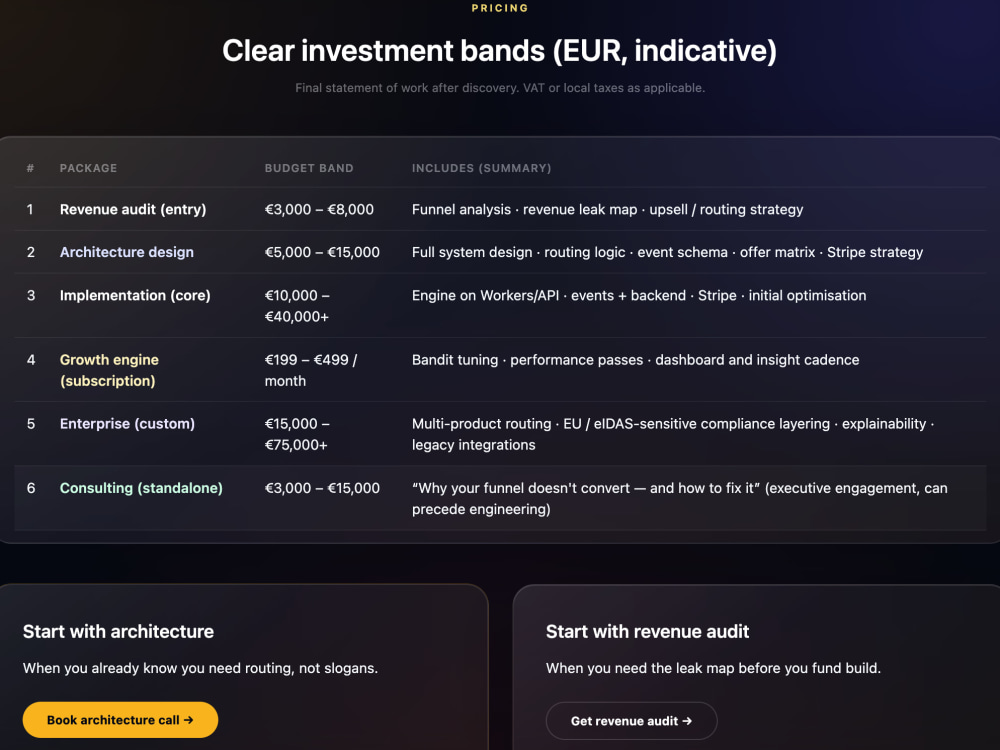Viewport: 1000px width, 750px height.
Task: Click the PRICING section label
Action: tap(500, 8)
